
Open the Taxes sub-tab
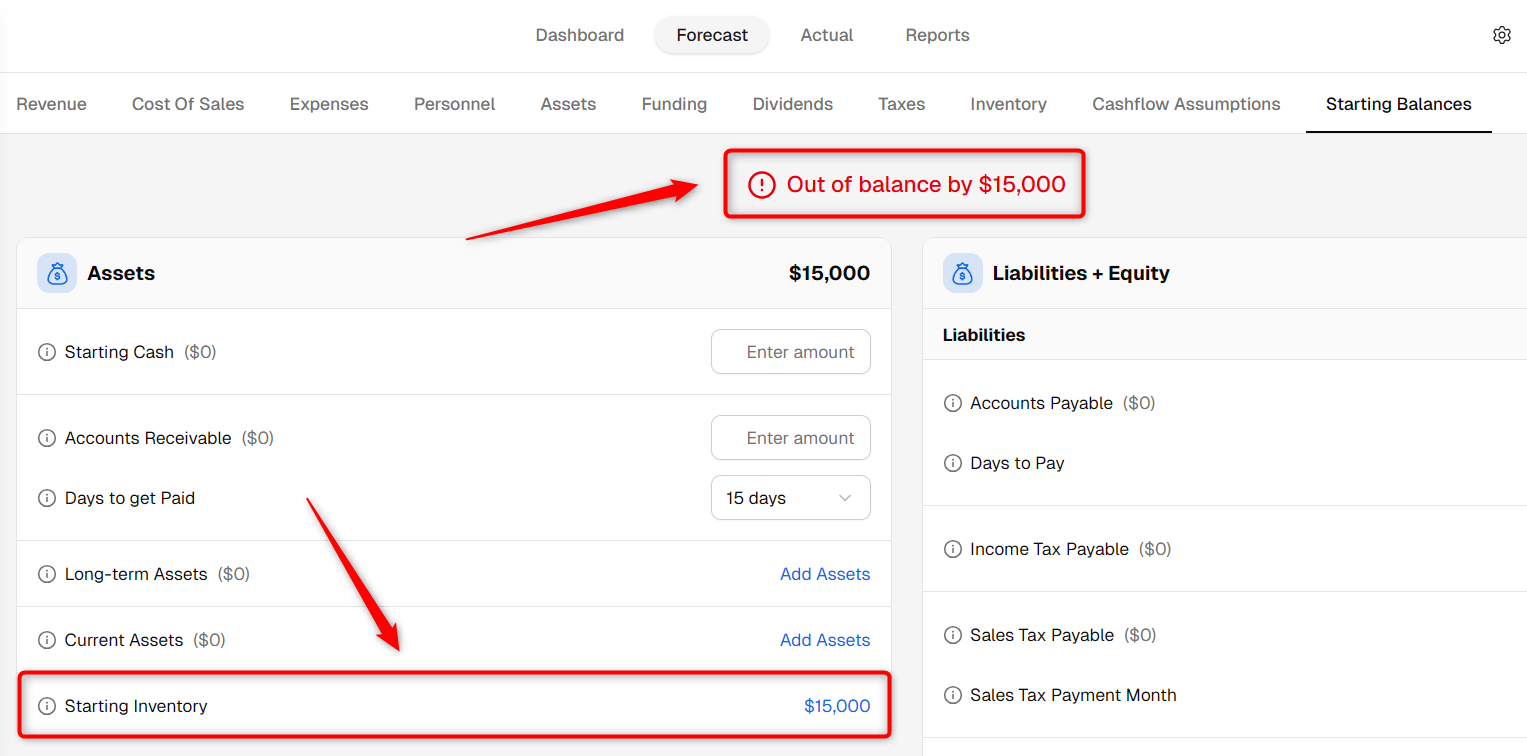pos(901,104)
